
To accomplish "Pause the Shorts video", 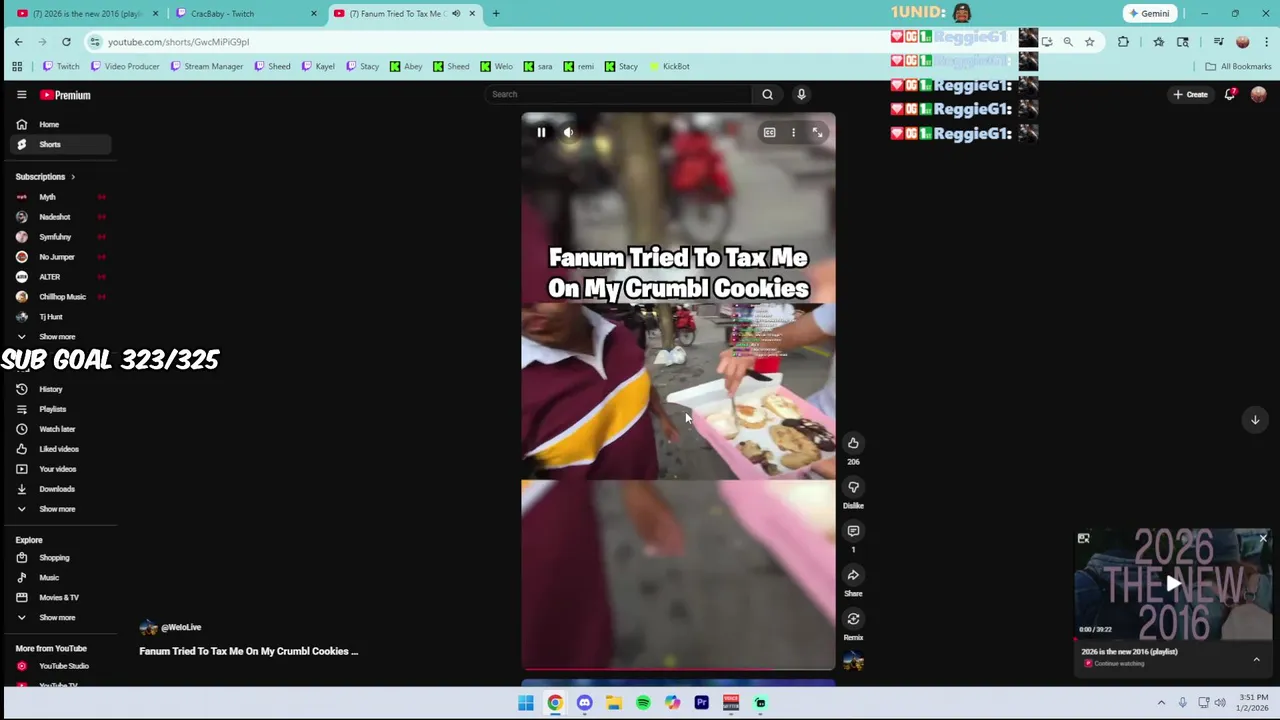I will point(541,132).
